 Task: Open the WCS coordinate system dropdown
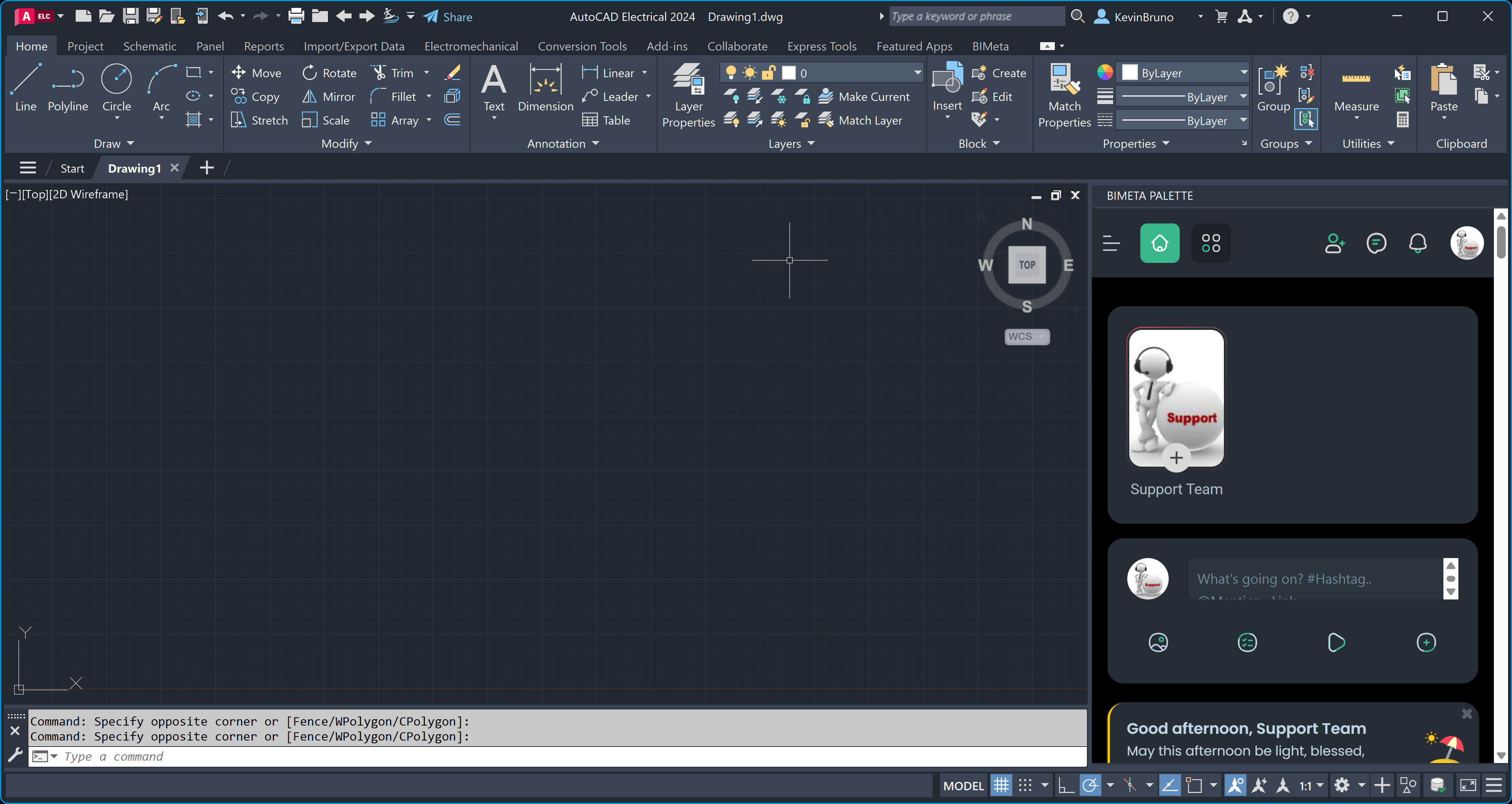1026,336
